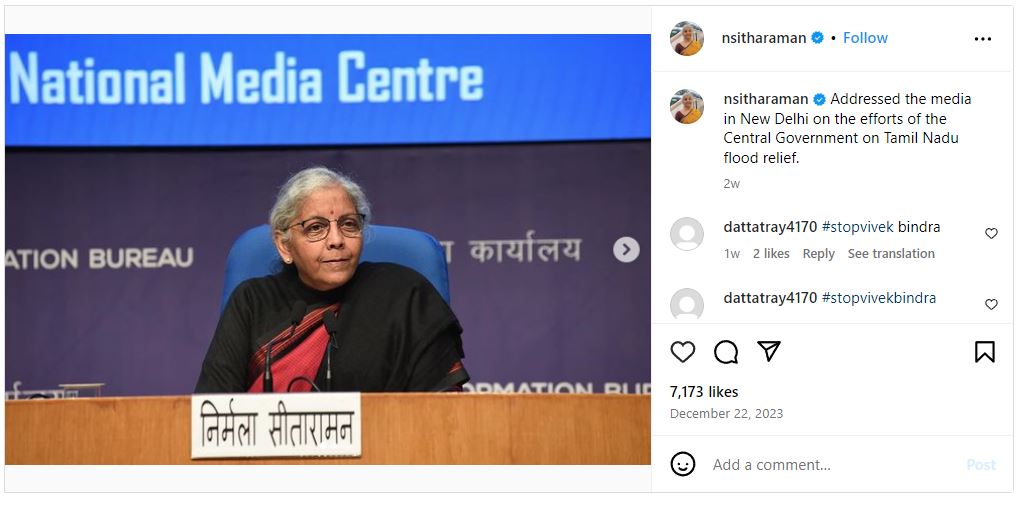
Task: Click See translation on the first comment
Action: [x=891, y=253]
